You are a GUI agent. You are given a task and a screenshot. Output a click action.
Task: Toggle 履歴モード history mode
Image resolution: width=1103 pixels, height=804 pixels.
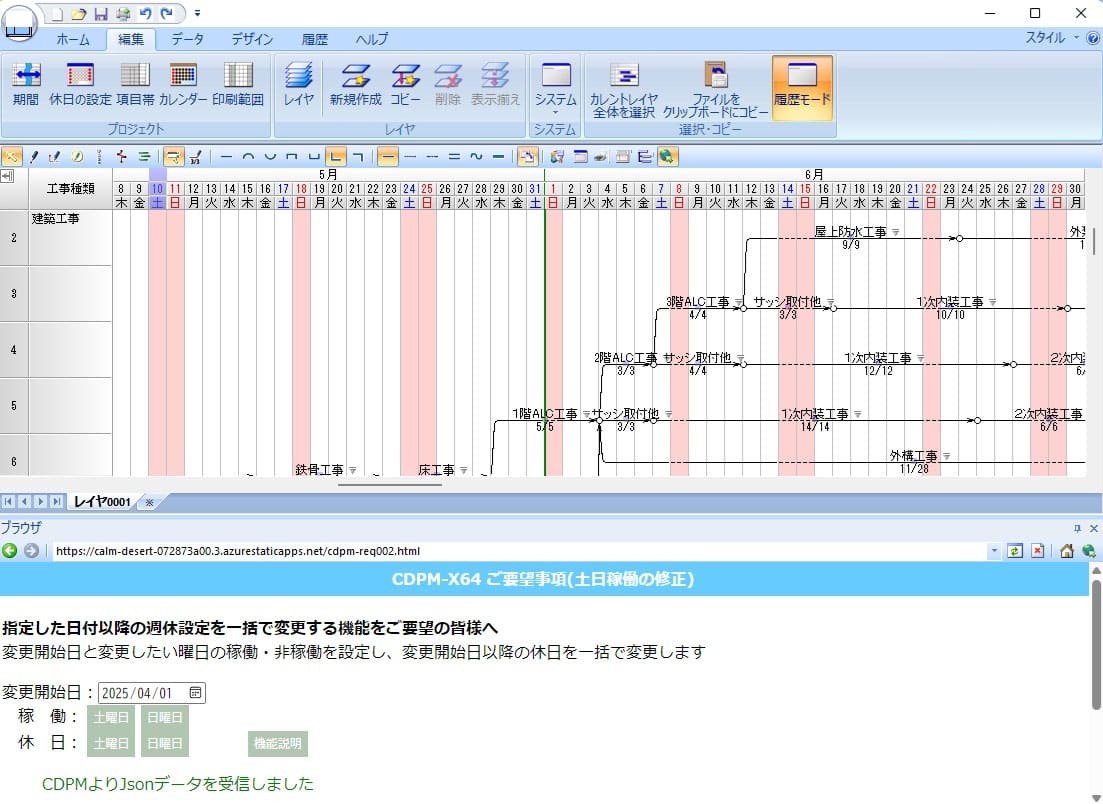click(803, 87)
